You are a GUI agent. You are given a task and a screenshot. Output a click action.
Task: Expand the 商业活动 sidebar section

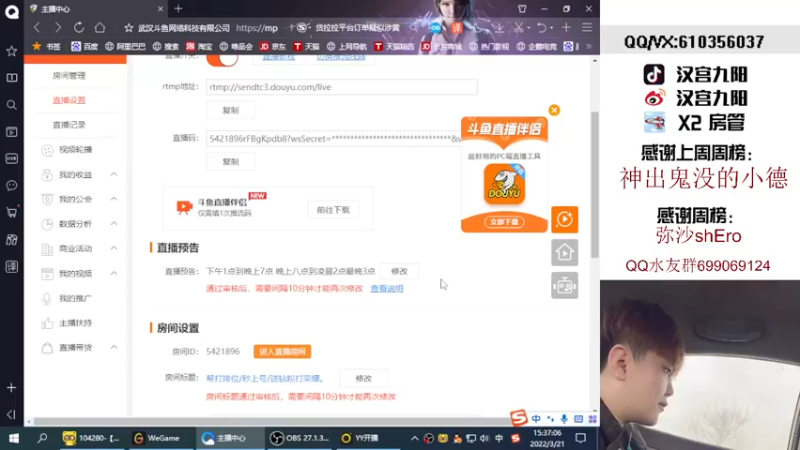(114, 248)
